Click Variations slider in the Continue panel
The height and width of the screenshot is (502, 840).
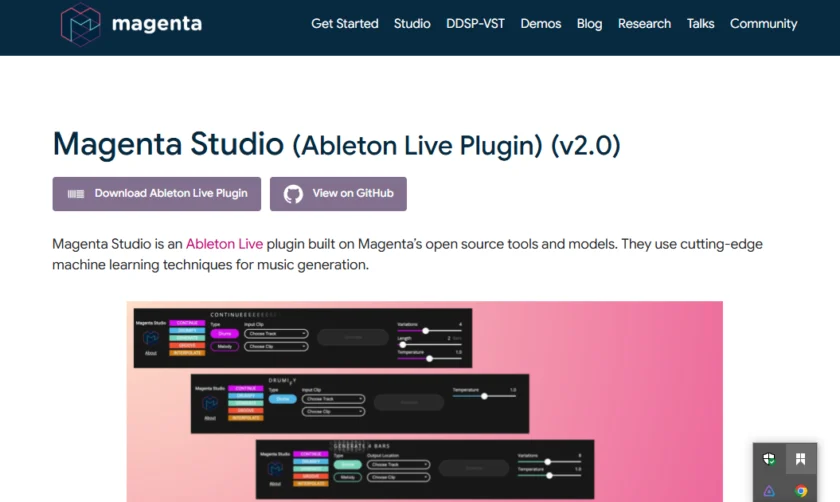click(429, 331)
